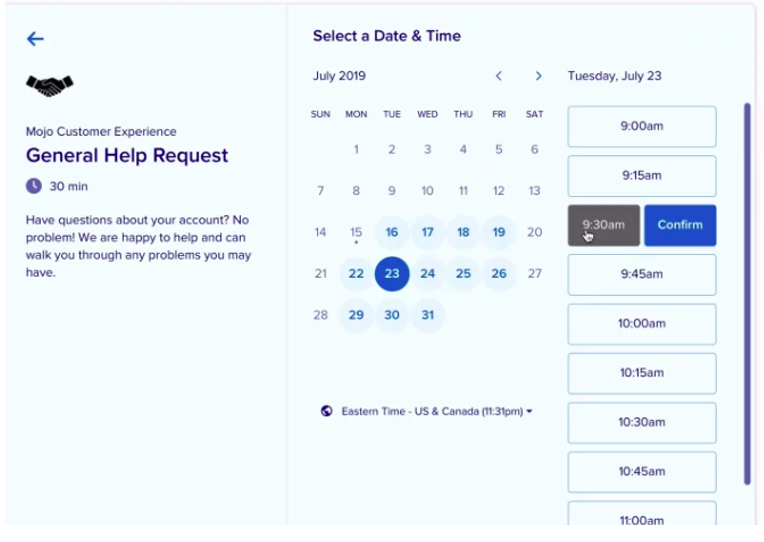
Task: Pick the 9:45am time slot
Action: pos(642,275)
